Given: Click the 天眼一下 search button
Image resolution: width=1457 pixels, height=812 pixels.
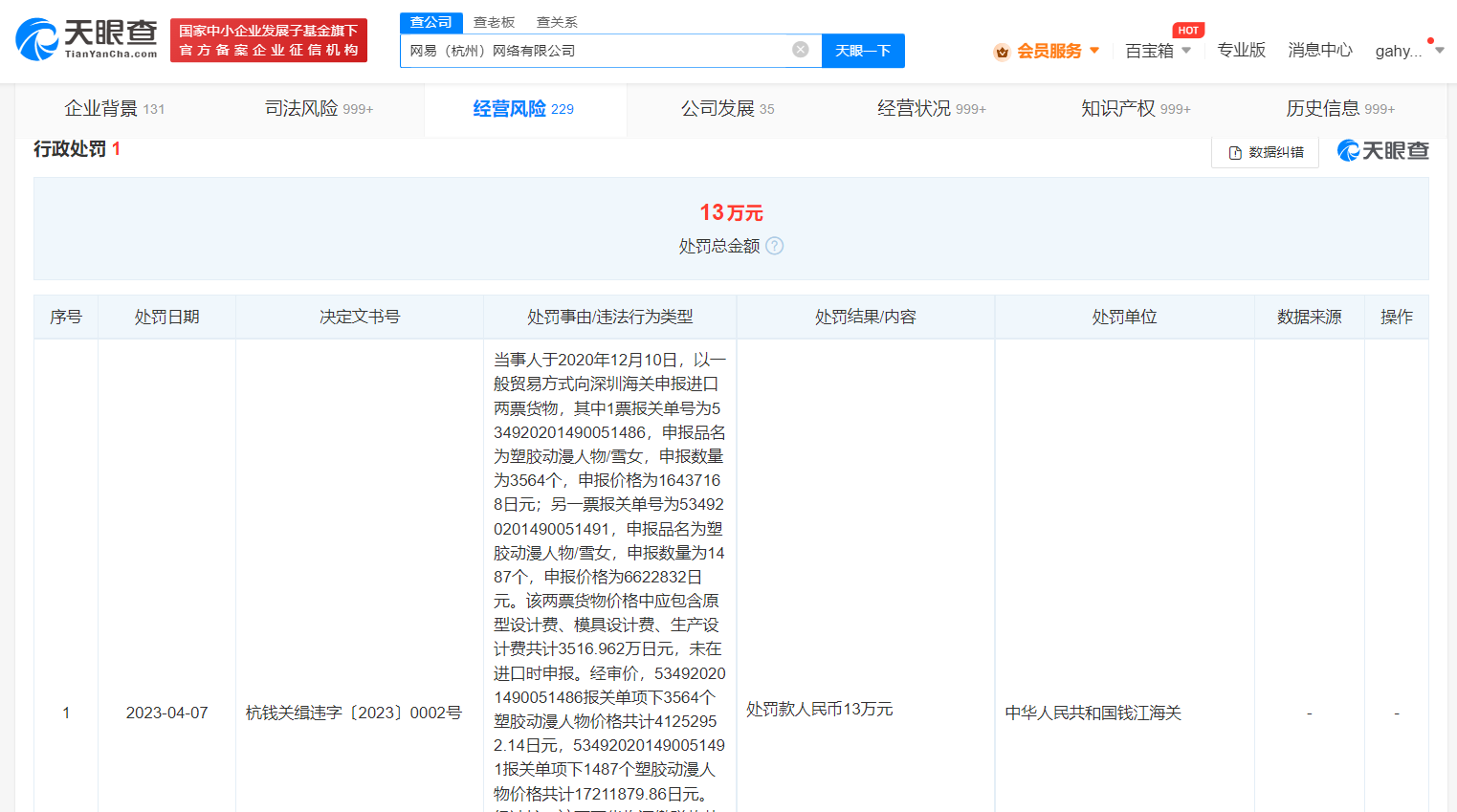Looking at the screenshot, I should (863, 50).
